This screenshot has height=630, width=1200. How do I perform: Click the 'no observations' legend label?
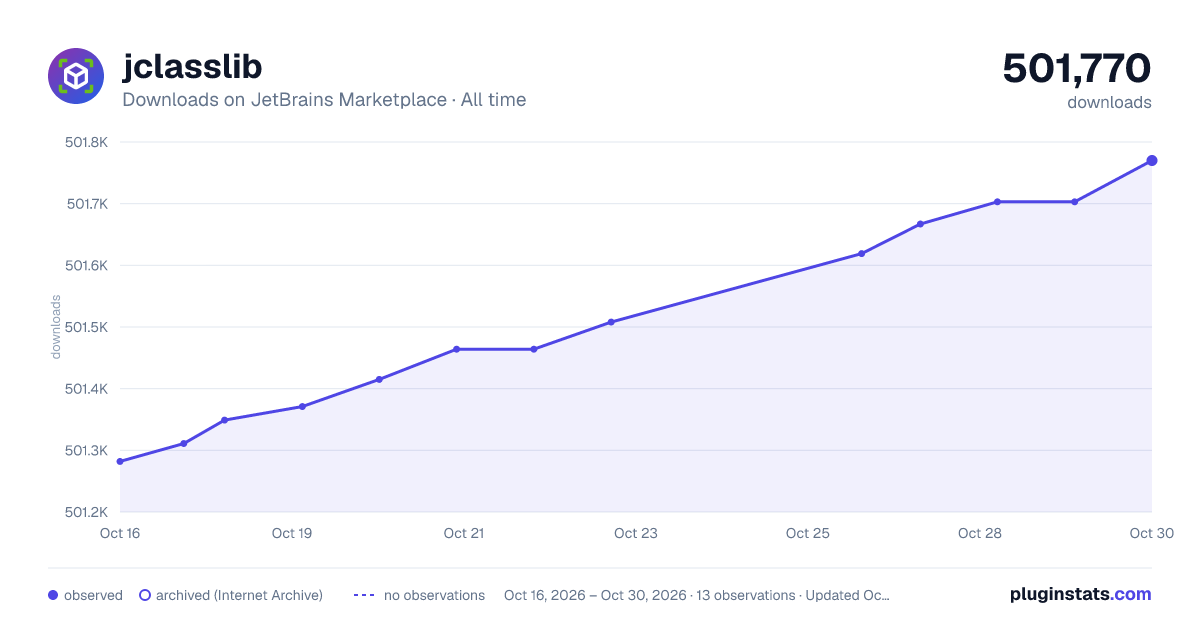tap(434, 595)
